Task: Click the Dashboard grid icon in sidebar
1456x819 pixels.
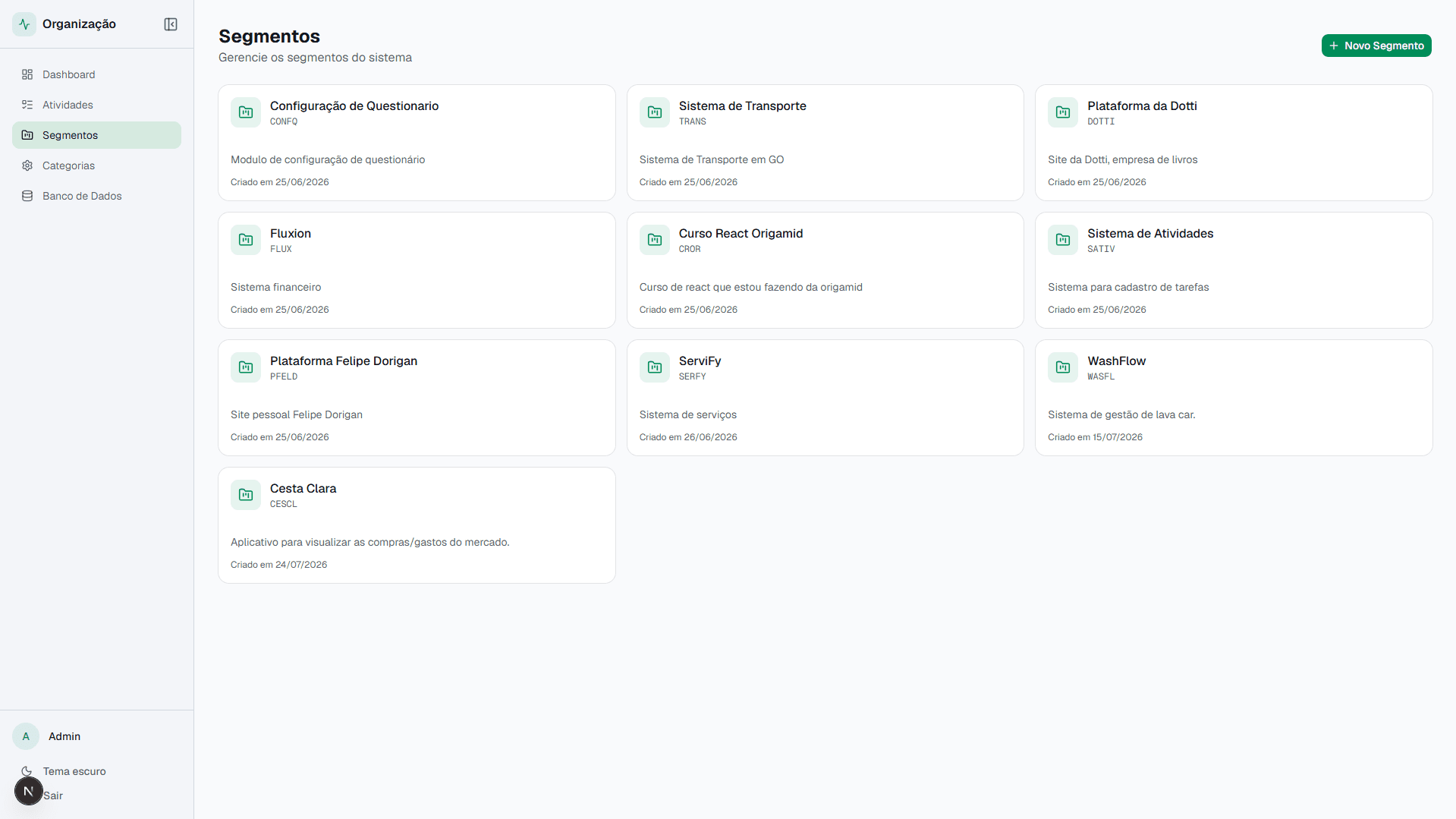Action: click(27, 74)
